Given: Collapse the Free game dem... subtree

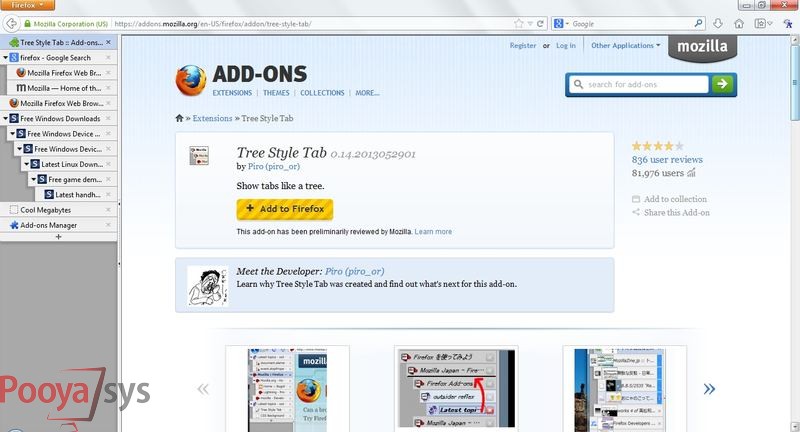Looking at the screenshot, I should tap(34, 180).
